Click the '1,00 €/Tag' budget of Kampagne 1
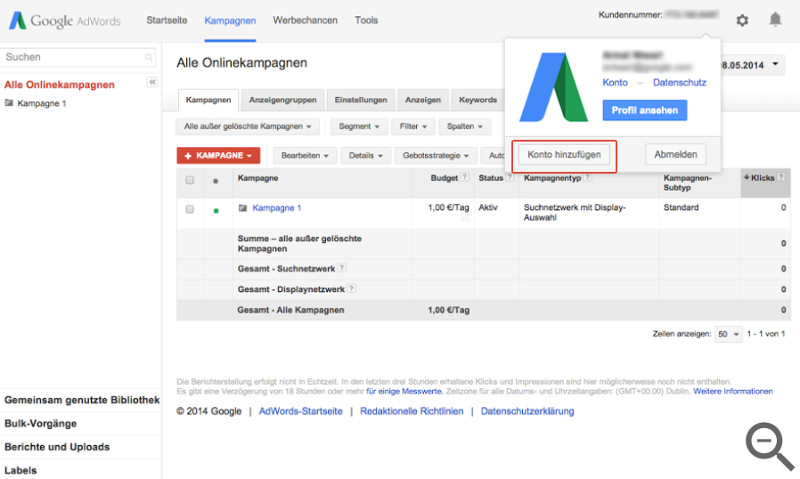800x479 pixels. [448, 208]
